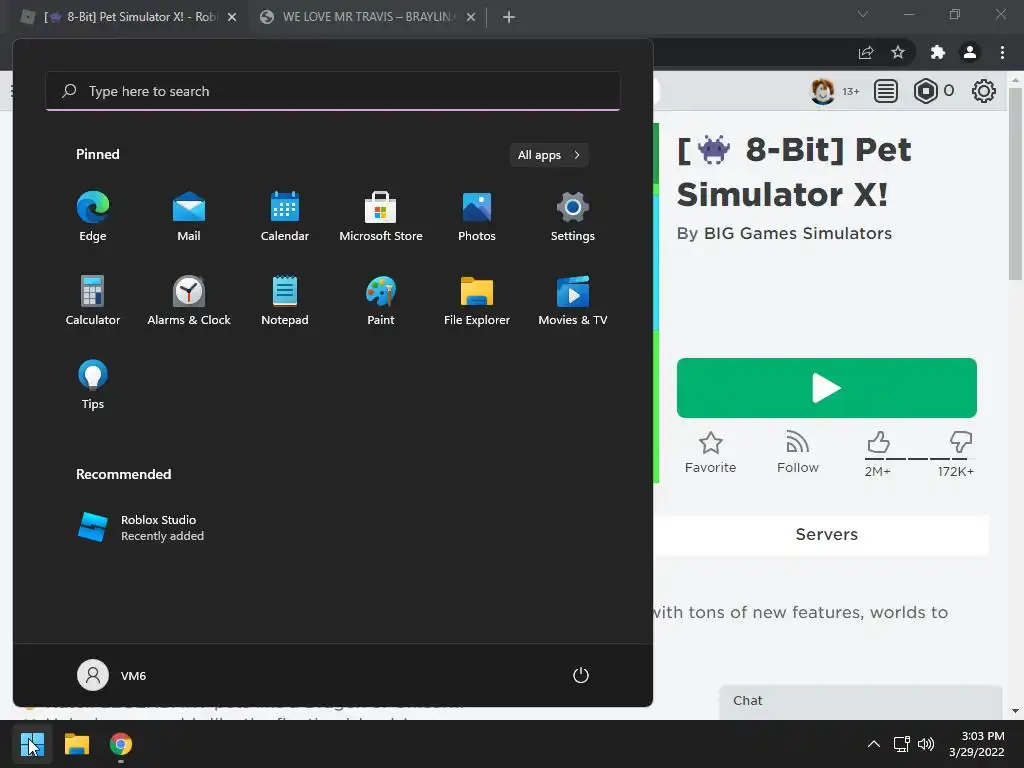The height and width of the screenshot is (768, 1024).
Task: Open the clock and date flyout
Action: click(976, 744)
